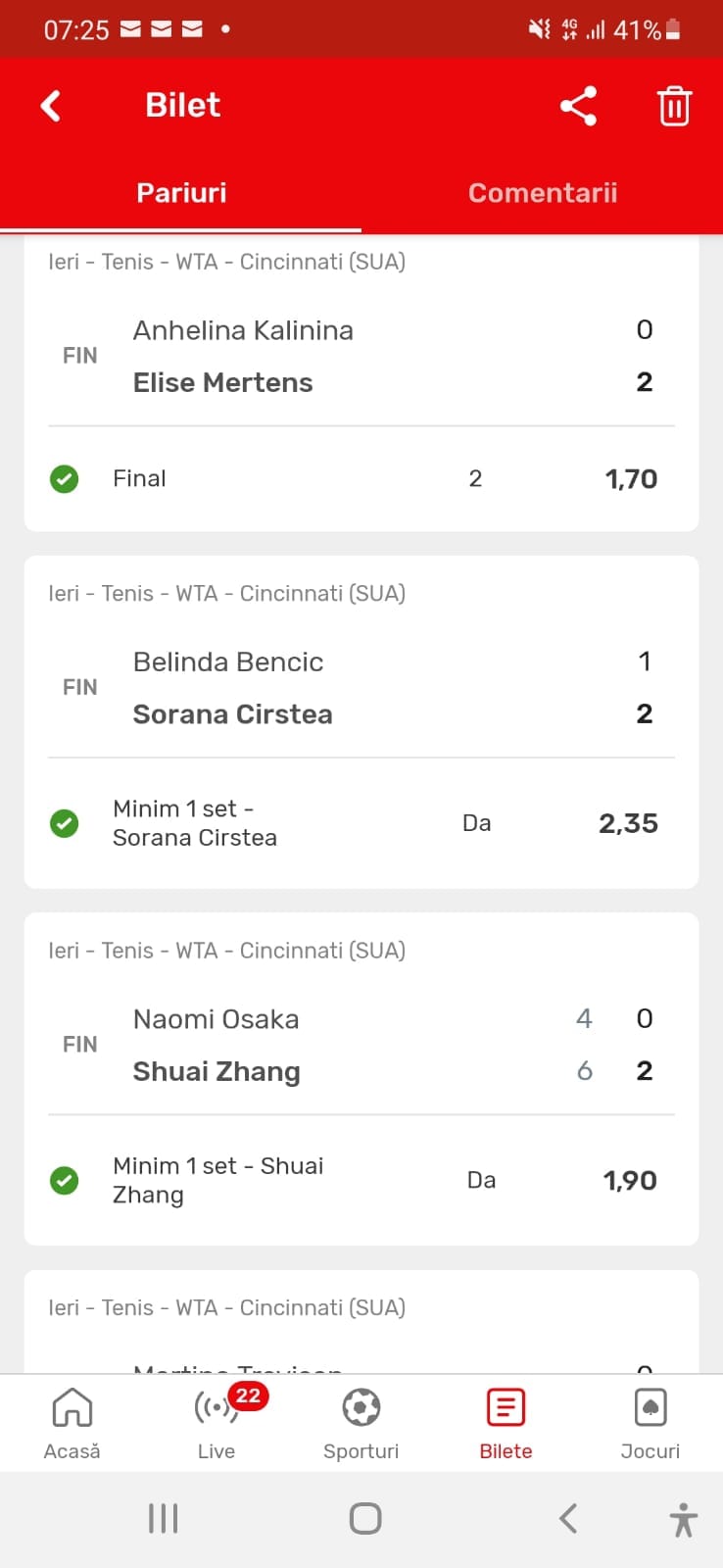Tap the 2,35 odds value
The width and height of the screenshot is (723, 1568).
(x=628, y=823)
